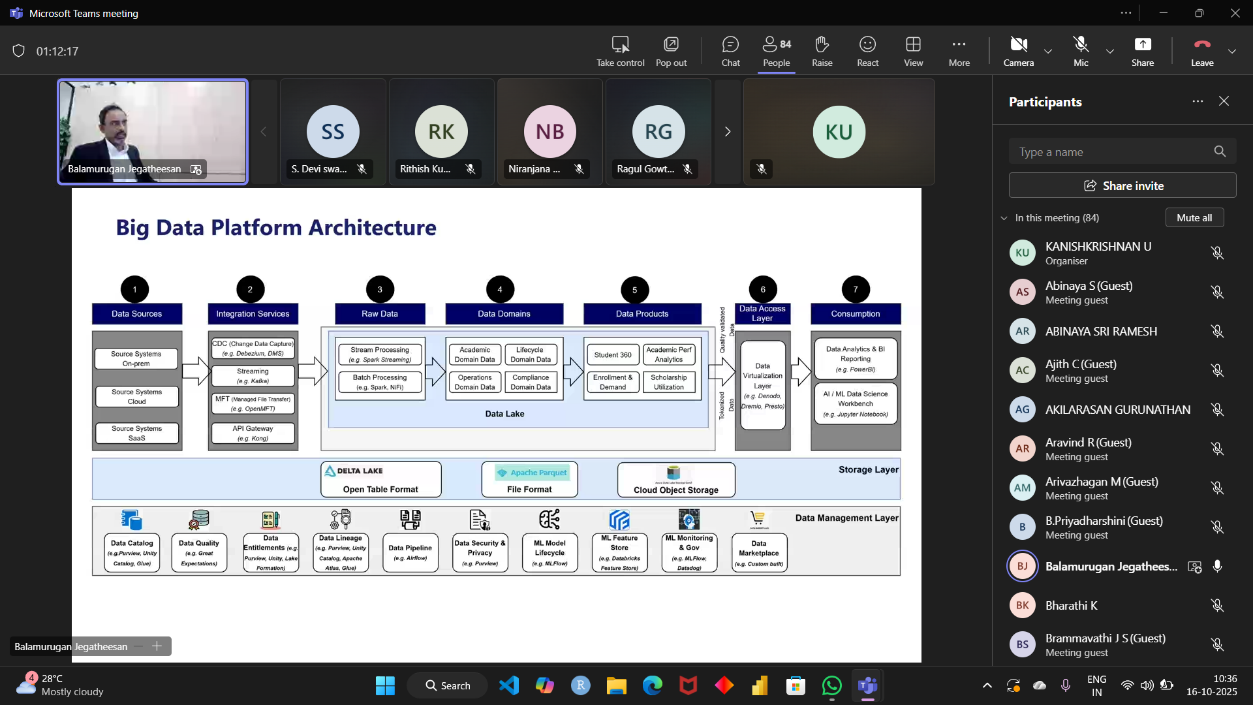Open Participants panel more options menu
Viewport: 1253px width, 705px height.
tap(1197, 101)
